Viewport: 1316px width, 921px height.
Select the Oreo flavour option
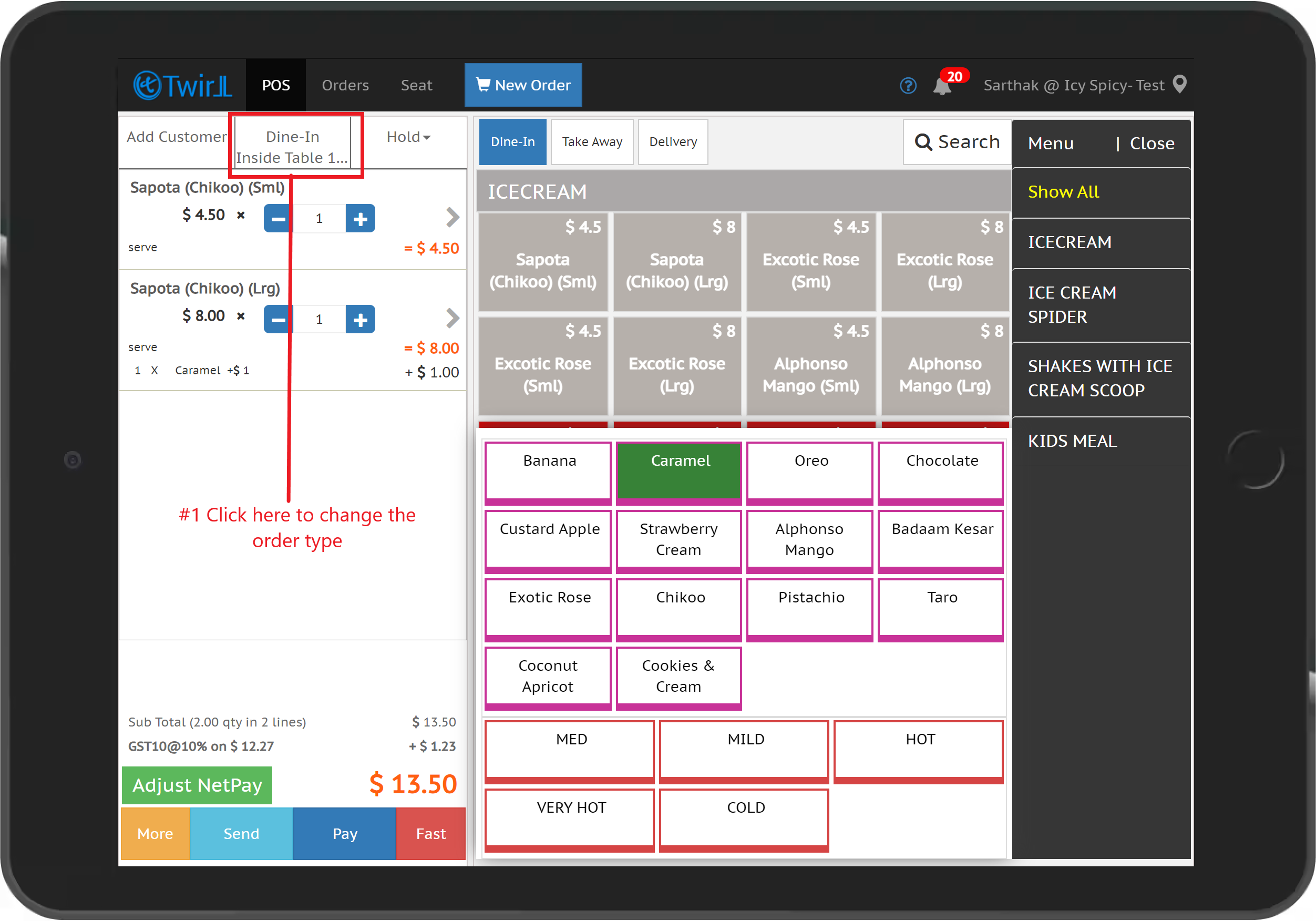coord(810,470)
